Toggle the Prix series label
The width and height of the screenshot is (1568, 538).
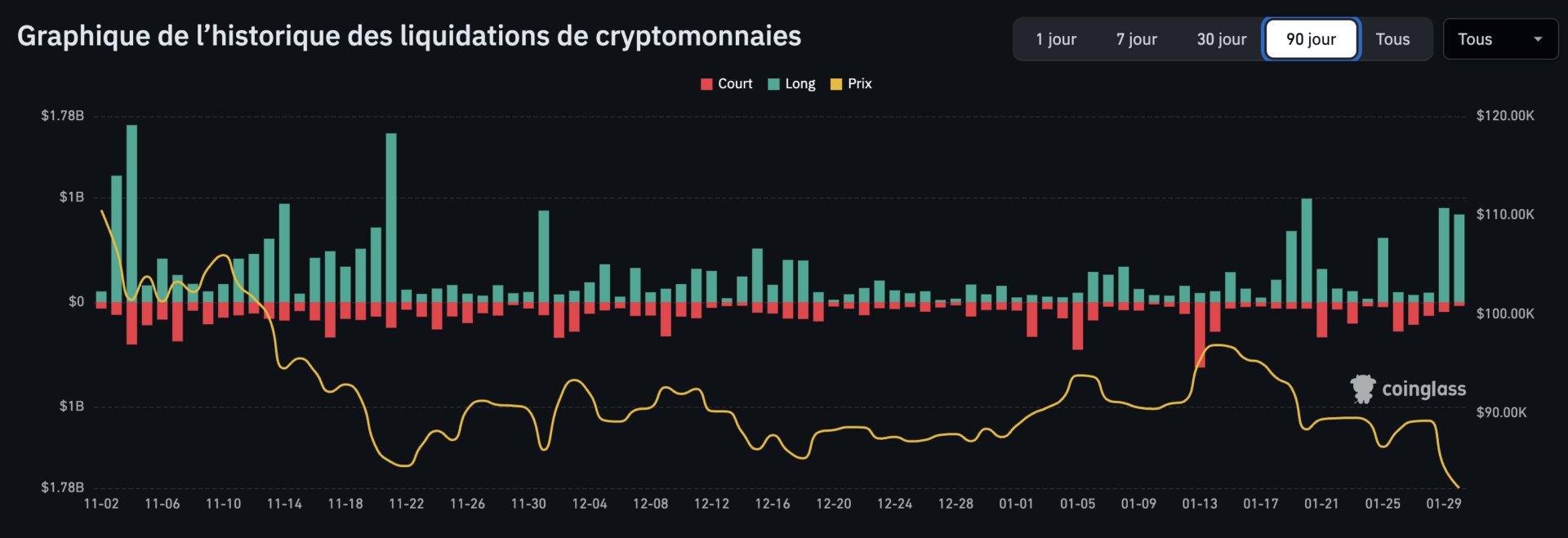[x=859, y=84]
